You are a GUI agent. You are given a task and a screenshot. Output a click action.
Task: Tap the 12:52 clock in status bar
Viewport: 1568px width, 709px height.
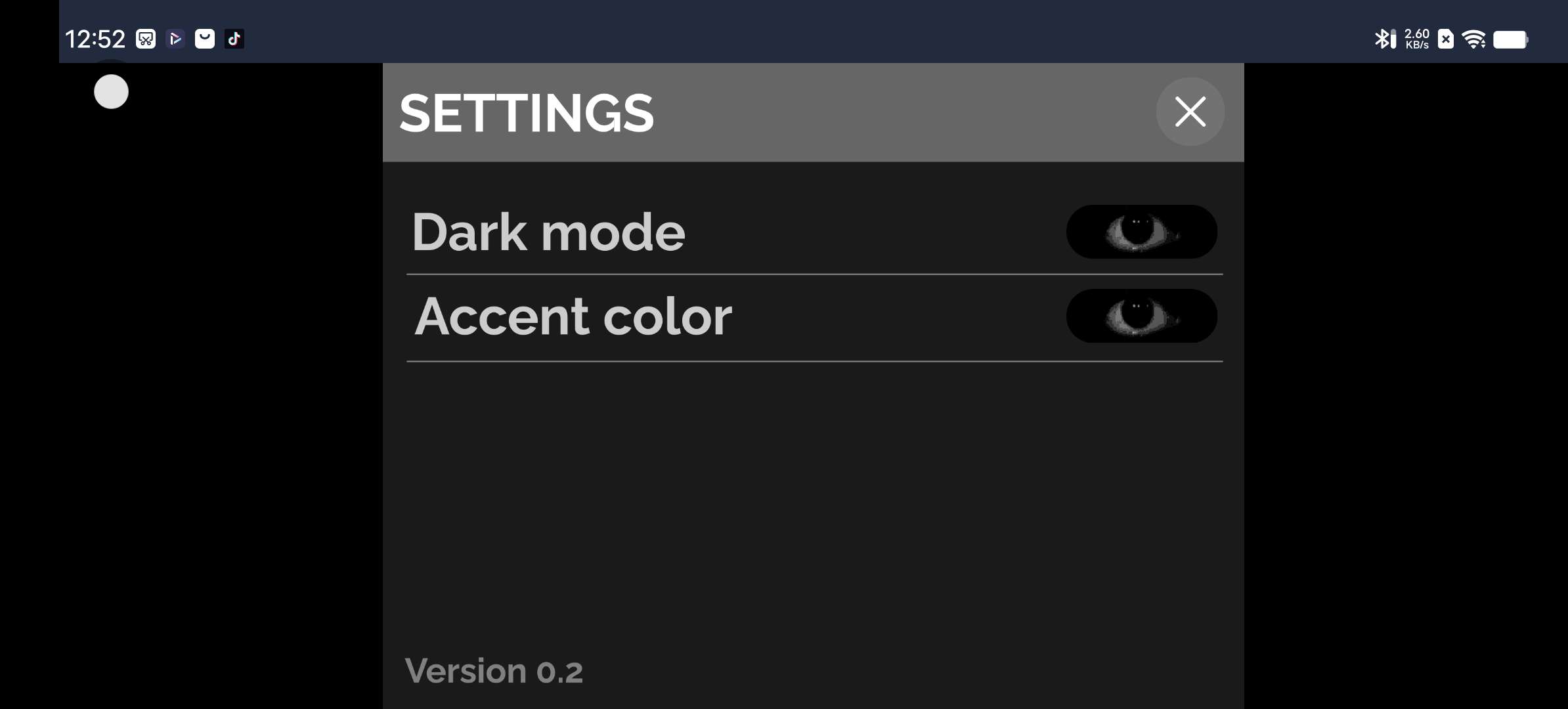coord(95,39)
